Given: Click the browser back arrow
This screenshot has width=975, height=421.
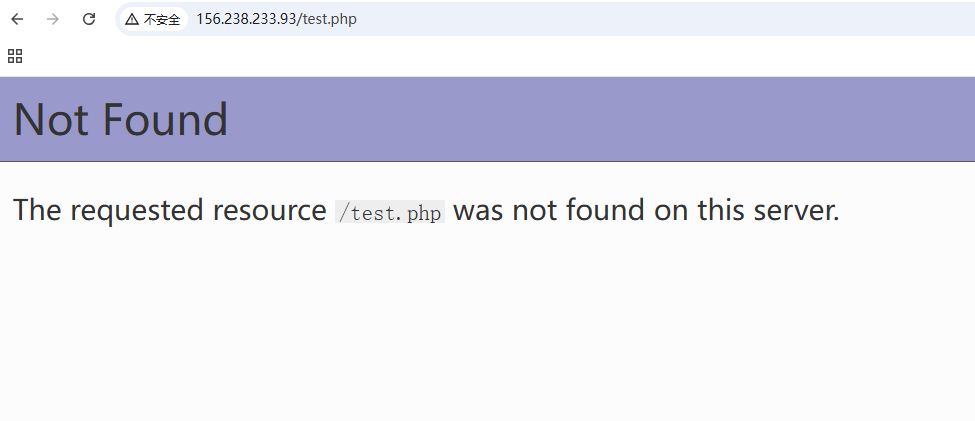Looking at the screenshot, I should [x=17, y=19].
